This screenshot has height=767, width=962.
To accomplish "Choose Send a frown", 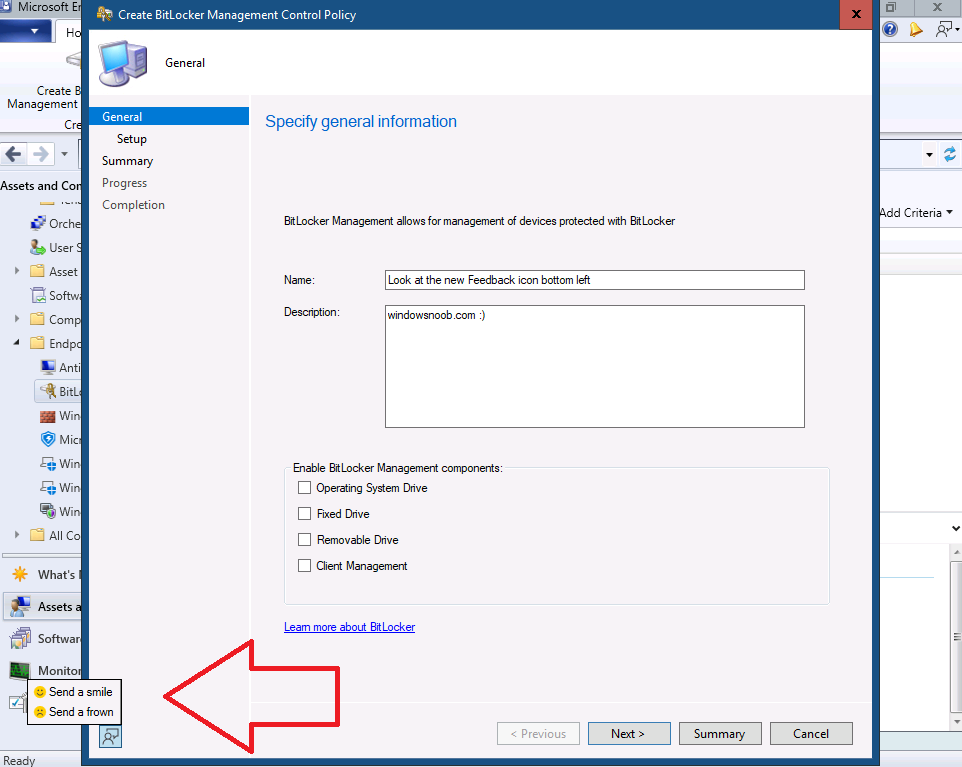I will click(74, 712).
